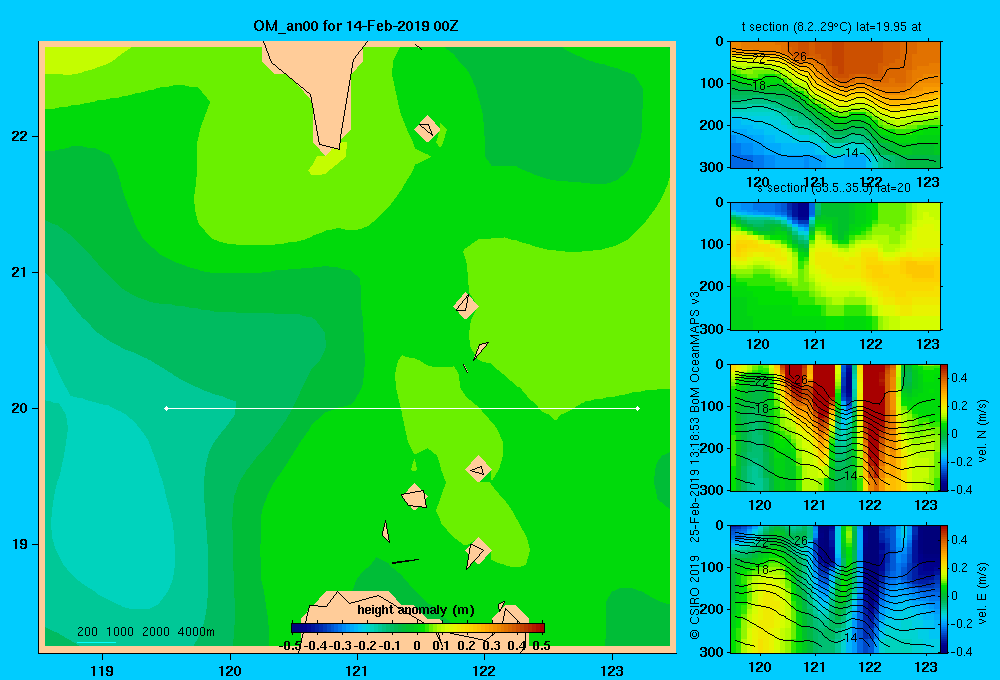Open the salinity section plot

pyautogui.click(x=835, y=266)
